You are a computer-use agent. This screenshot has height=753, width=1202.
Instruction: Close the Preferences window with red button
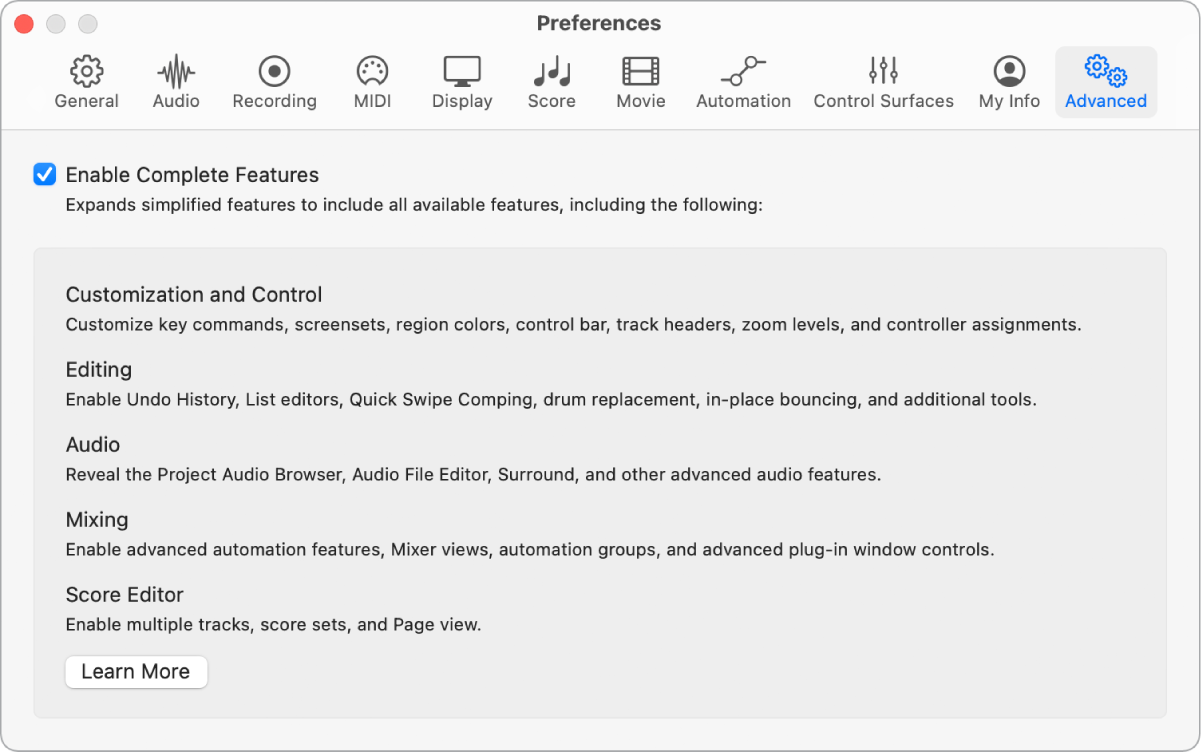(x=24, y=23)
